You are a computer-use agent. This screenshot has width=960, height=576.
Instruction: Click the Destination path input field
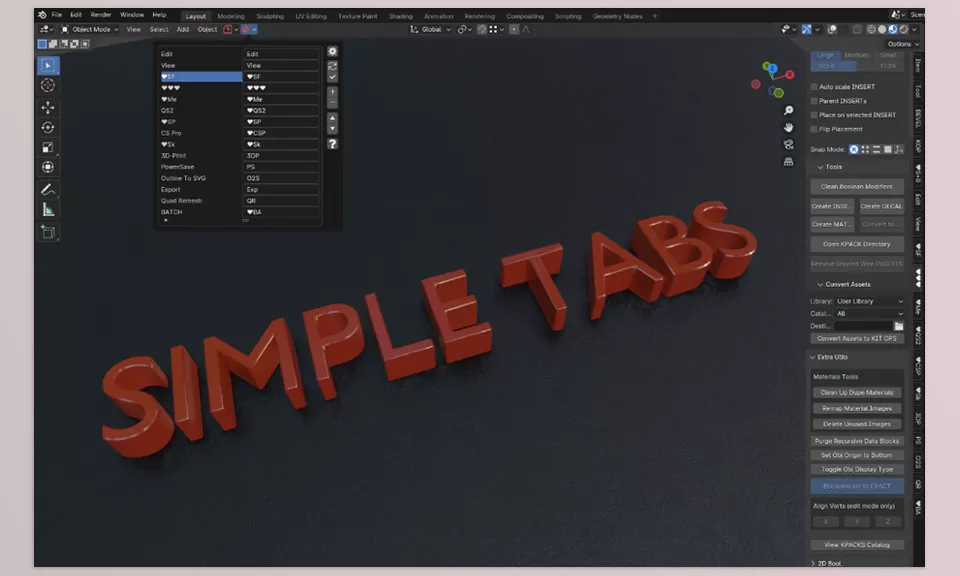coord(863,326)
